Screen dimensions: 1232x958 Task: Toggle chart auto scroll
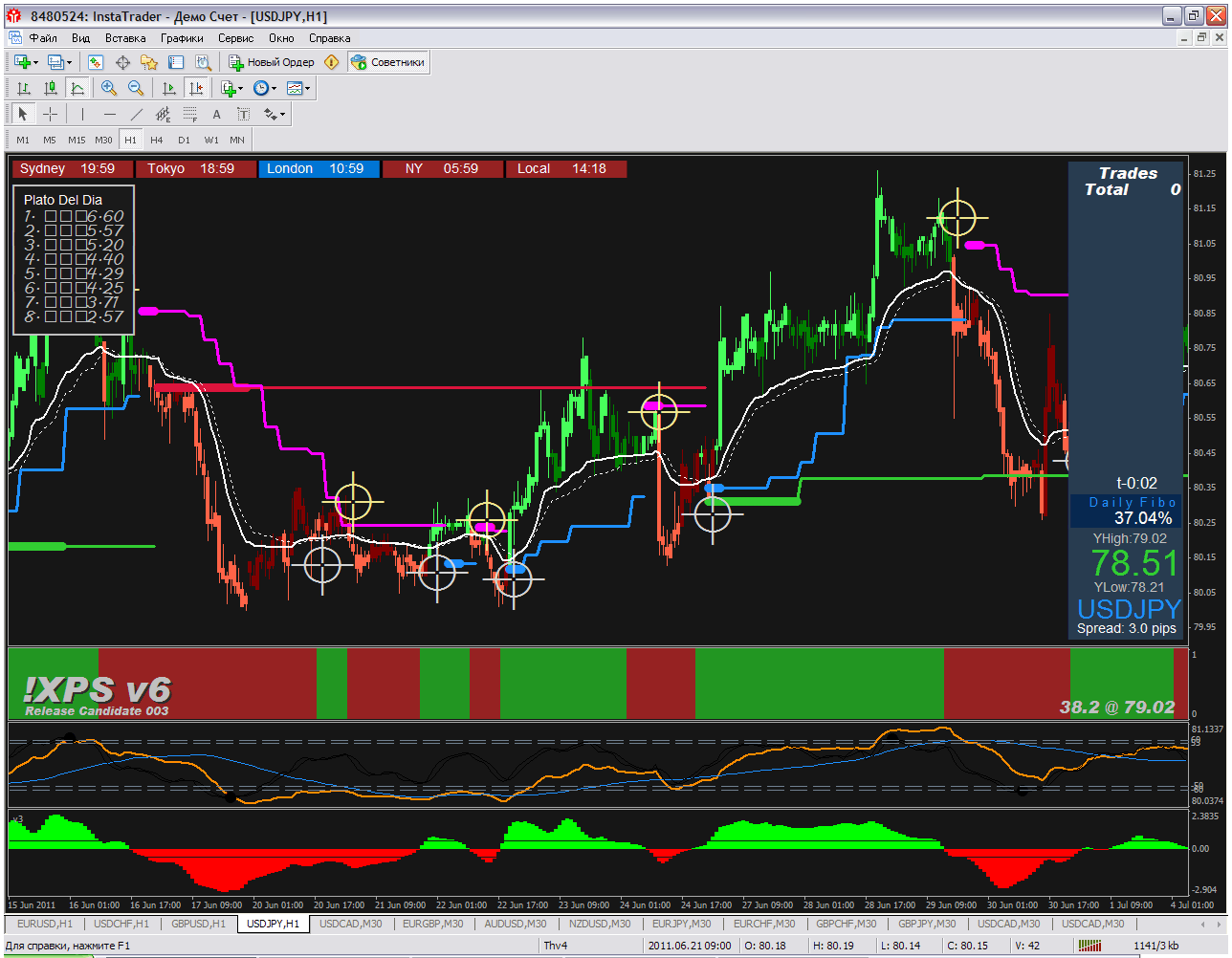point(169,88)
